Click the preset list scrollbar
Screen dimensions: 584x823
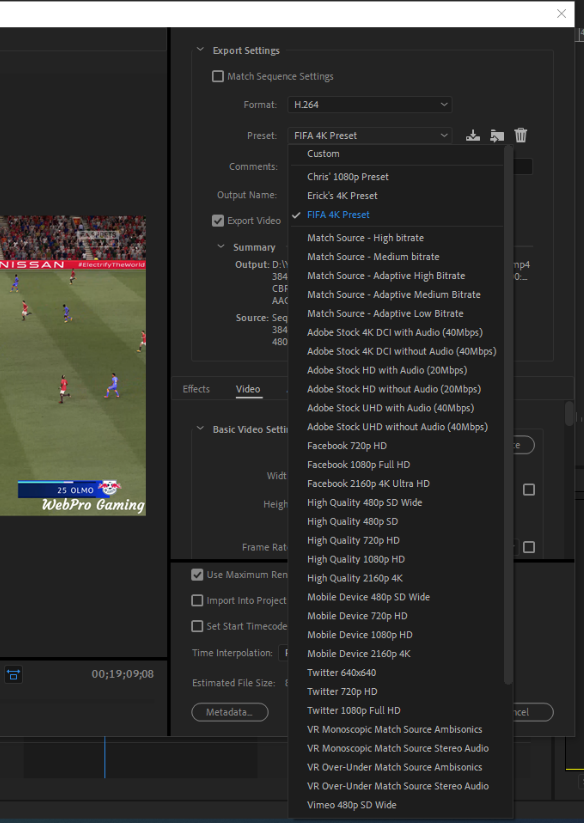(508, 415)
